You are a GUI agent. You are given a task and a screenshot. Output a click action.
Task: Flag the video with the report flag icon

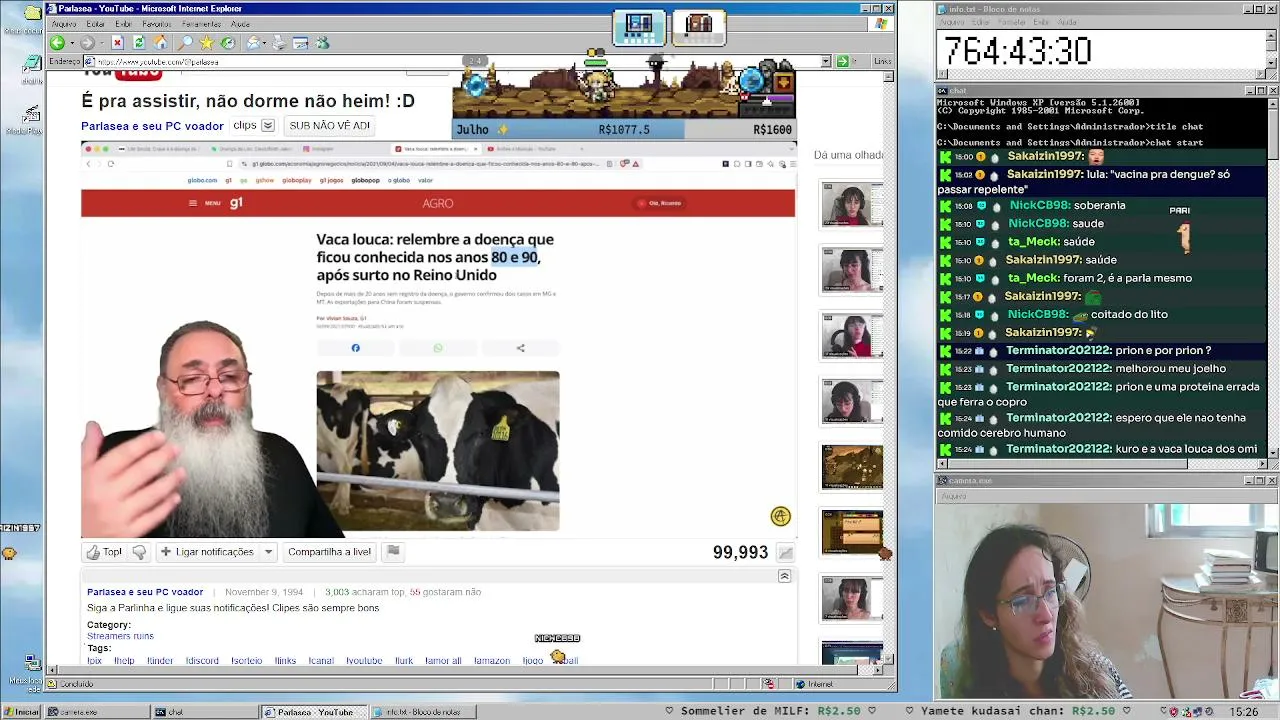tap(393, 551)
